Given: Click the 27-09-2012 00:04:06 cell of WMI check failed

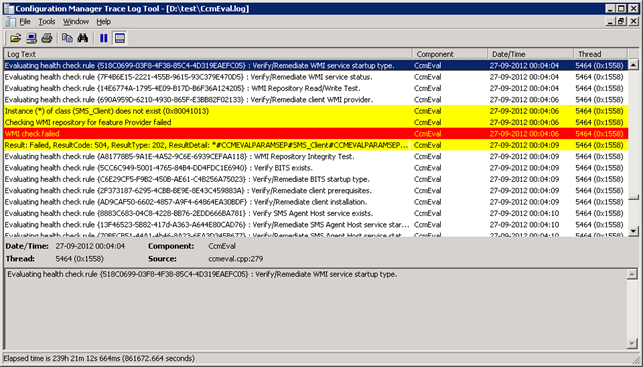Looking at the screenshot, I should pyautogui.click(x=524, y=134).
